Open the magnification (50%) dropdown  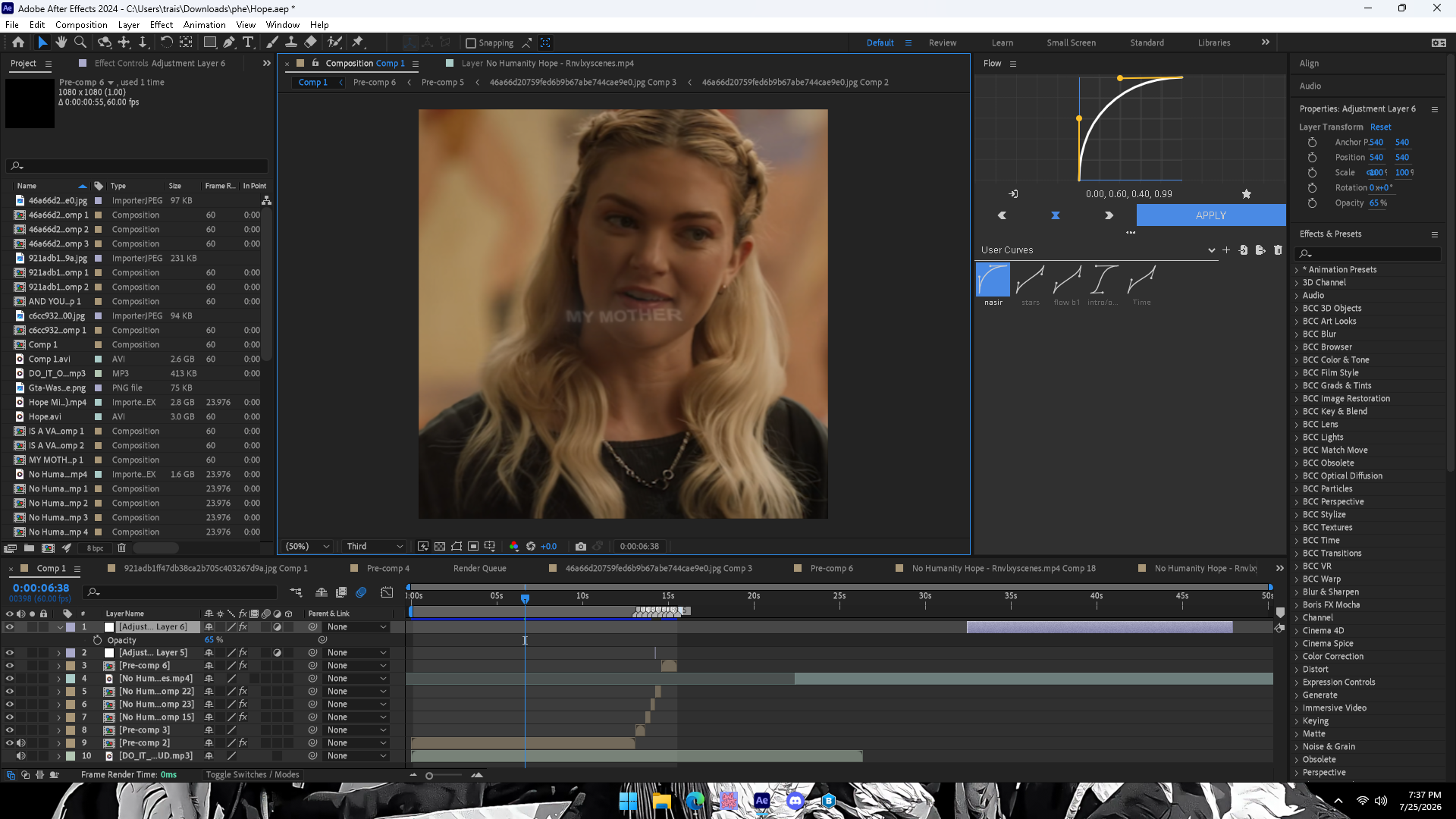click(307, 546)
